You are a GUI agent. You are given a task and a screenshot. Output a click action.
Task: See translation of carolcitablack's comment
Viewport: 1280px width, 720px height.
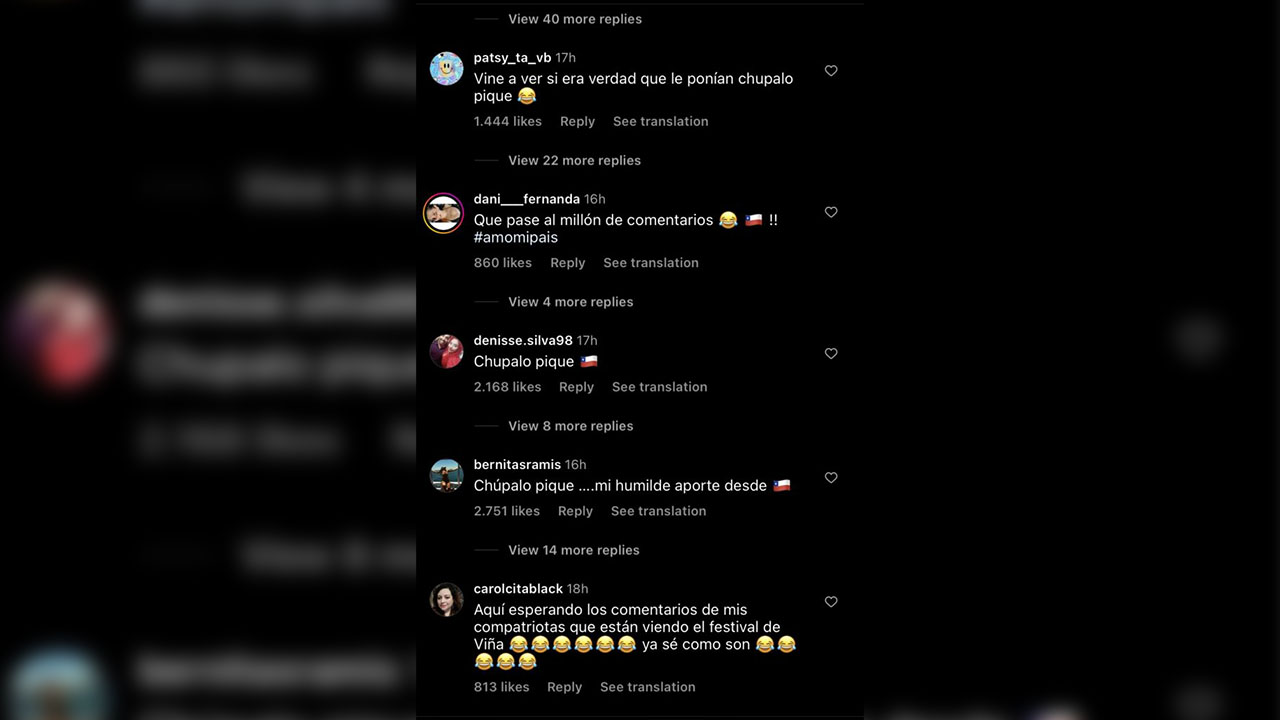pos(648,687)
